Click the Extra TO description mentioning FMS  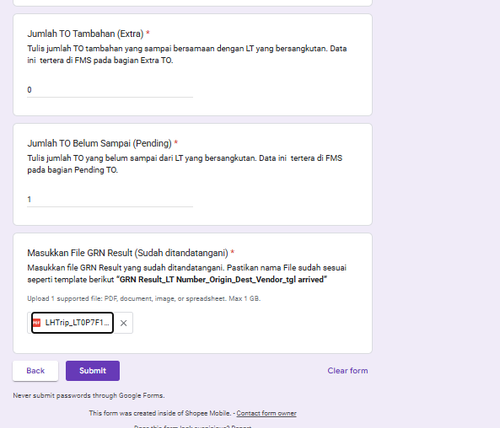click(187, 54)
